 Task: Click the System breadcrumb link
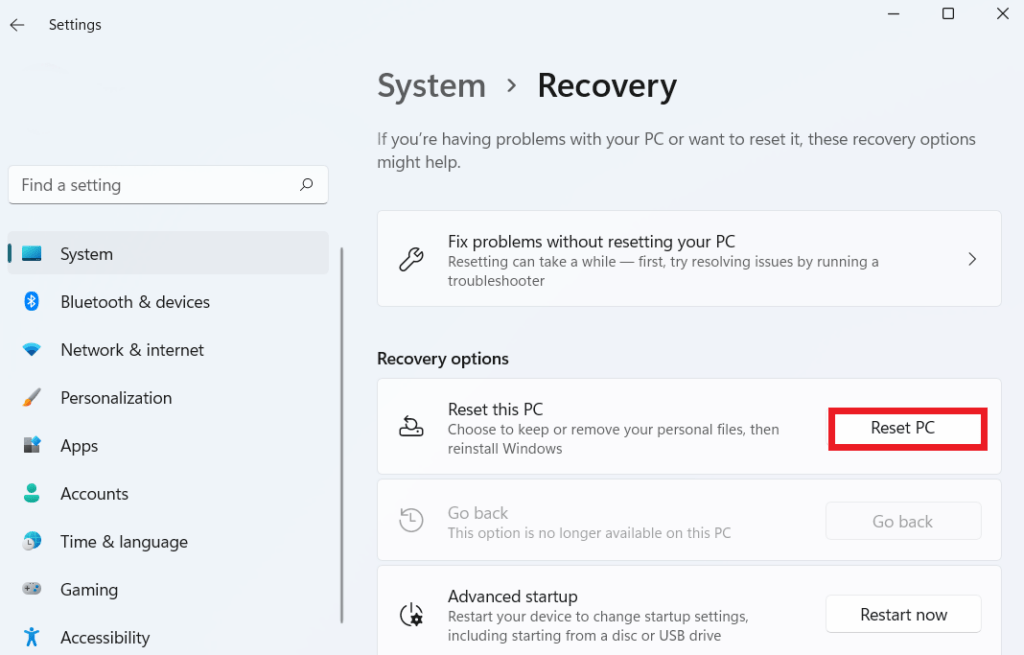point(431,86)
